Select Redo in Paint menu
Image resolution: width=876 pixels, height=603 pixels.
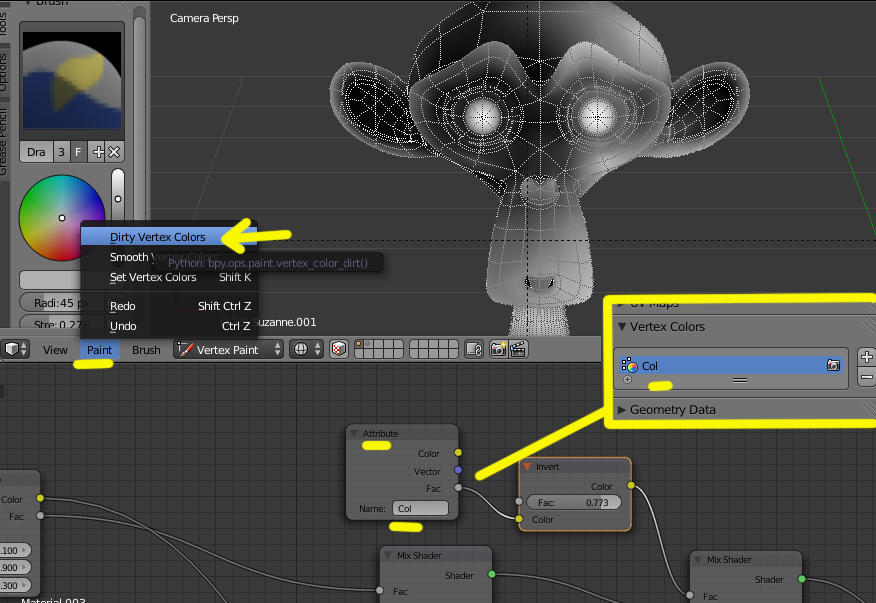169,306
